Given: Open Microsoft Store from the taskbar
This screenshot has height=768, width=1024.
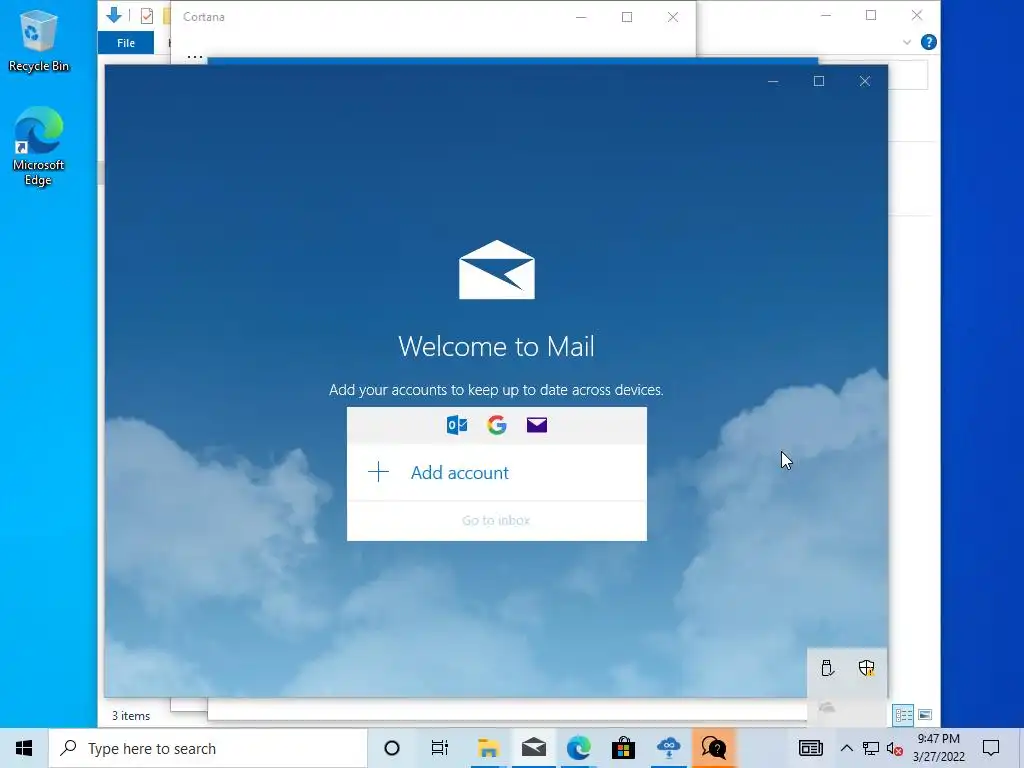Looking at the screenshot, I should 624,748.
